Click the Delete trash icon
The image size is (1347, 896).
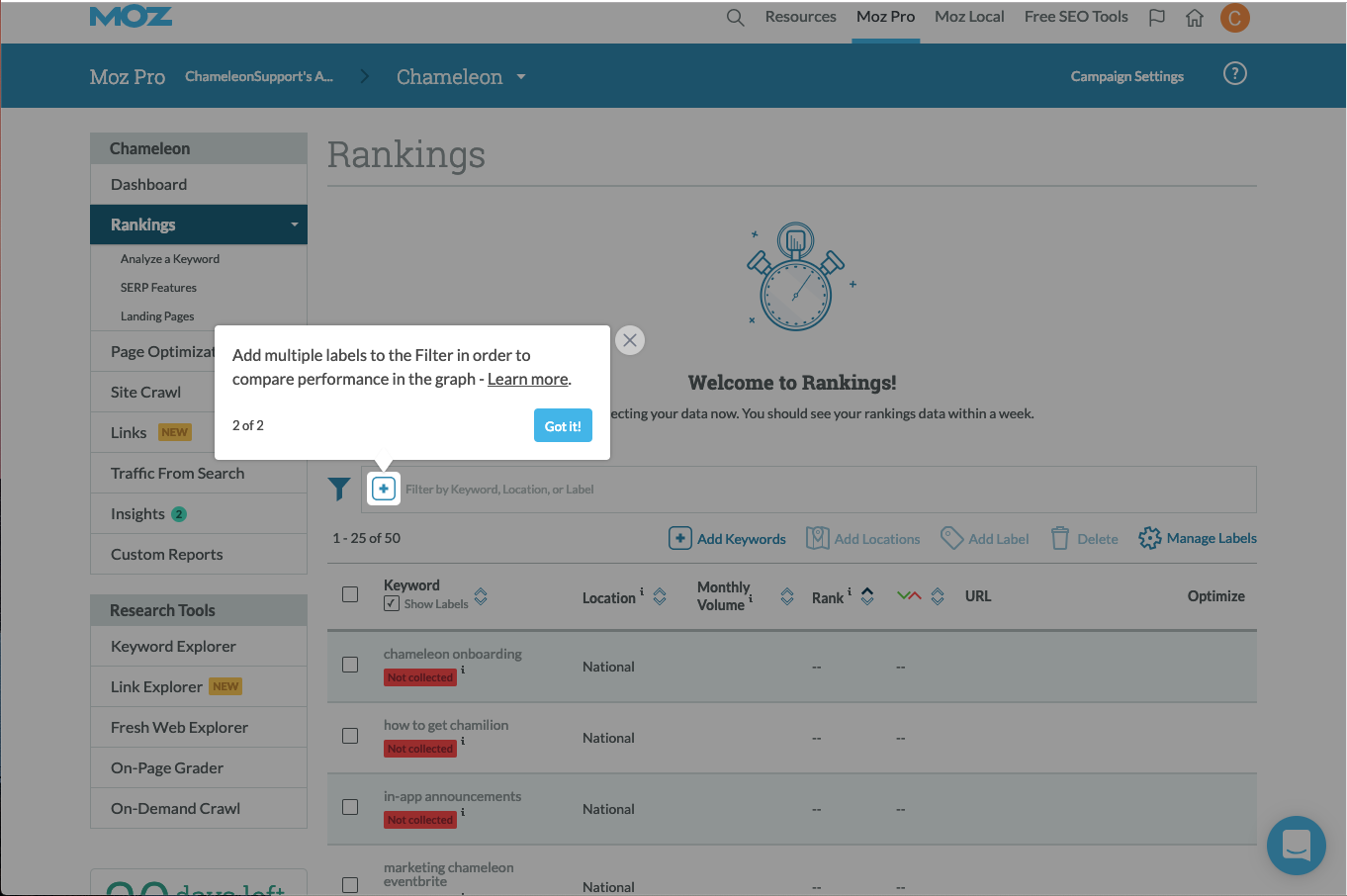[1060, 538]
